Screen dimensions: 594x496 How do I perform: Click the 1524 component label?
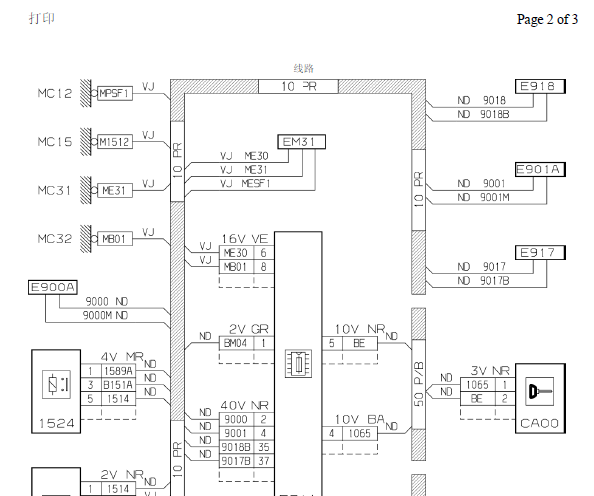(x=56, y=423)
